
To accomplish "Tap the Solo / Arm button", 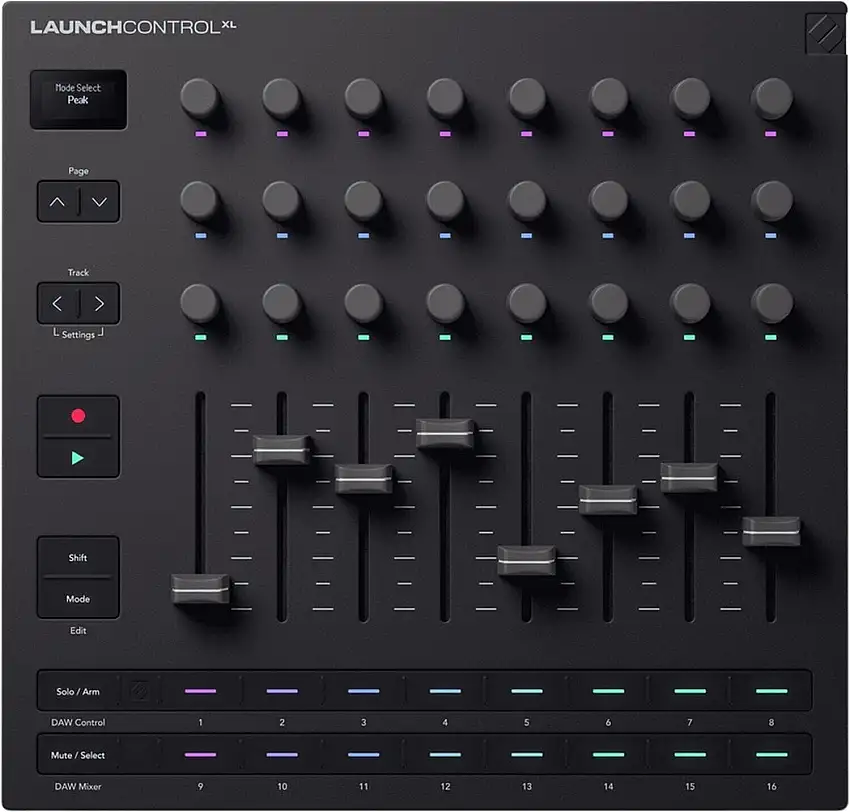I will click(78, 691).
